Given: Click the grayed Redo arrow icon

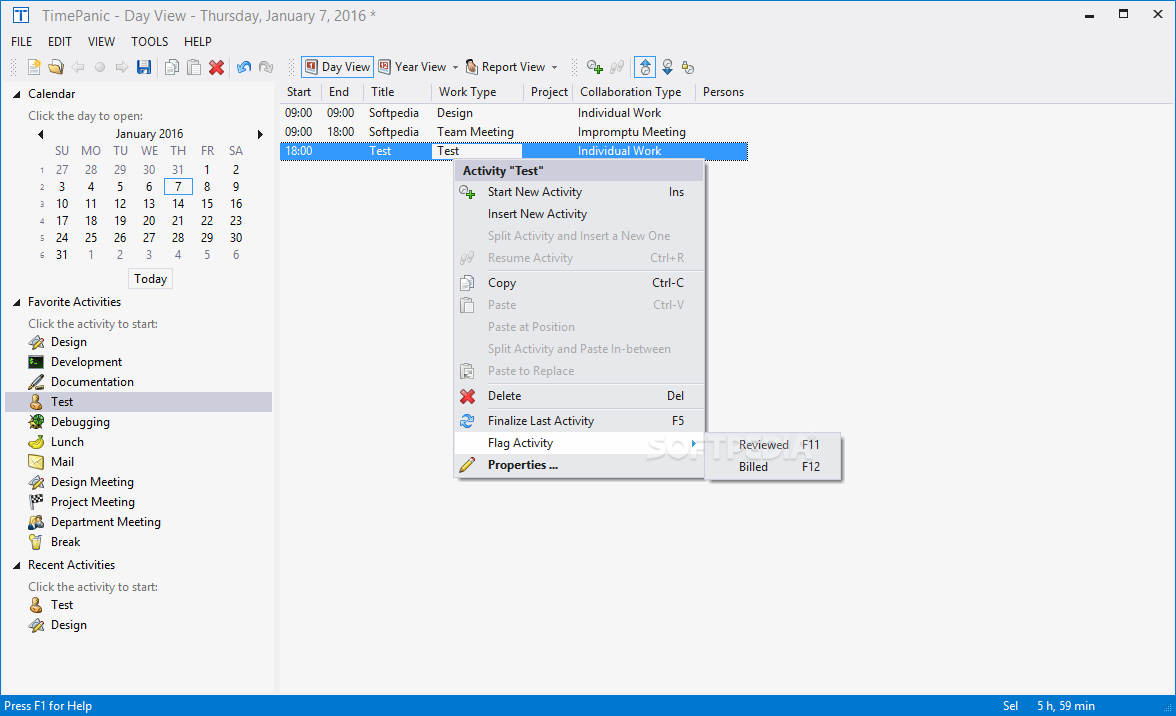Looking at the screenshot, I should pyautogui.click(x=266, y=67).
